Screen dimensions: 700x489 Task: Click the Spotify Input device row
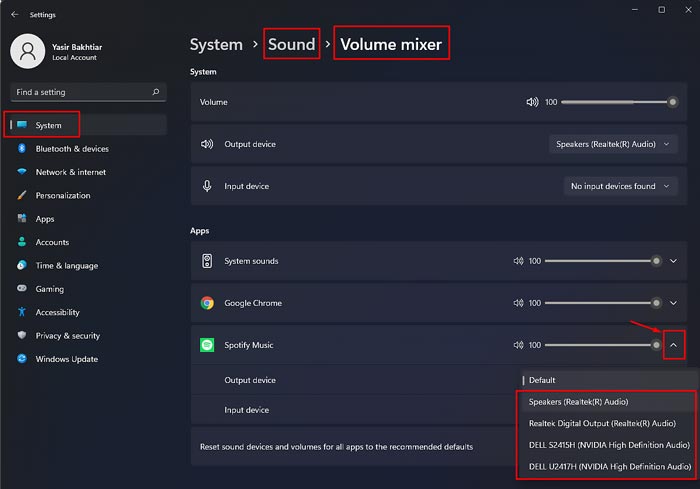tap(354, 410)
